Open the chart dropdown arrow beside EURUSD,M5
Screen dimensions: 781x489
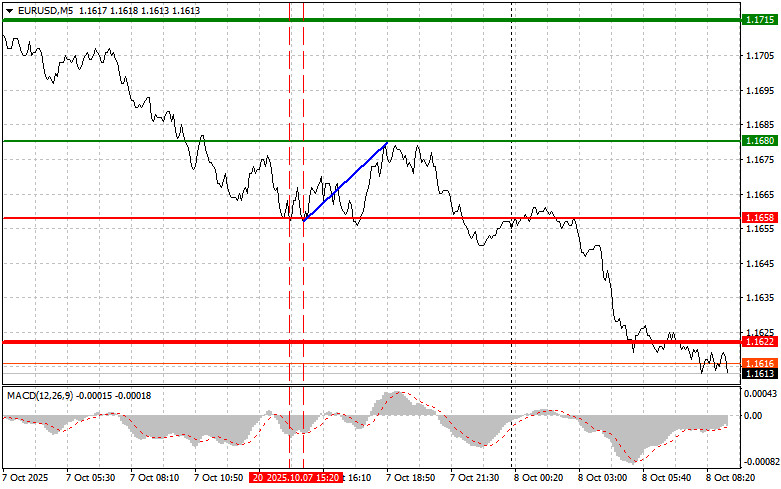pos(9,8)
